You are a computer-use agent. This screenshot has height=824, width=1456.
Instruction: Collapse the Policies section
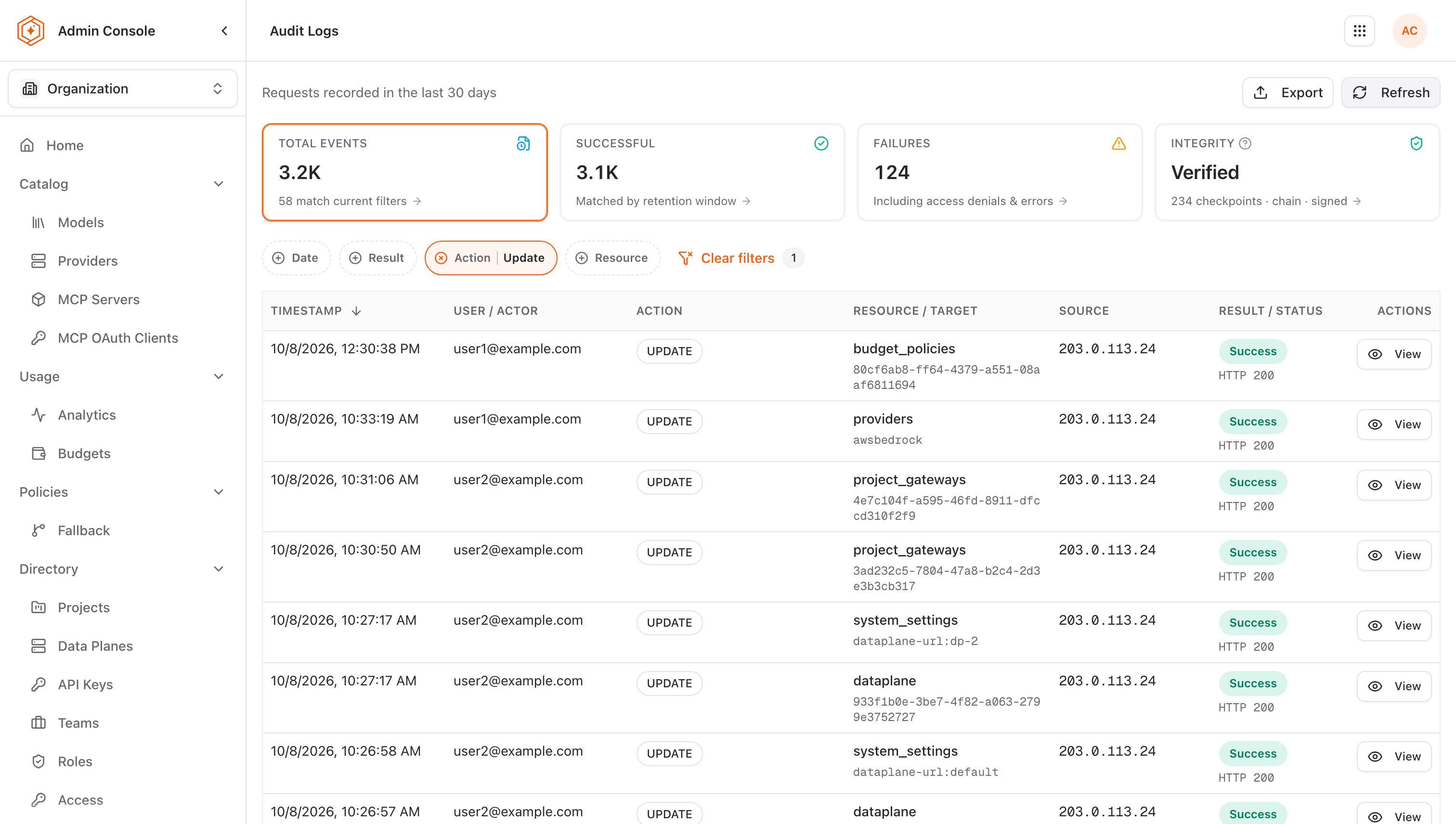point(219,492)
